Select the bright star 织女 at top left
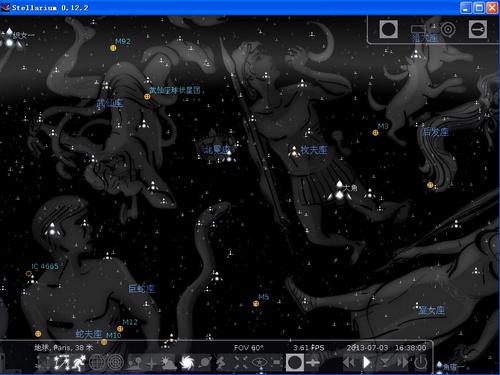Image resolution: width=500 pixels, height=375 pixels. pos(9,42)
